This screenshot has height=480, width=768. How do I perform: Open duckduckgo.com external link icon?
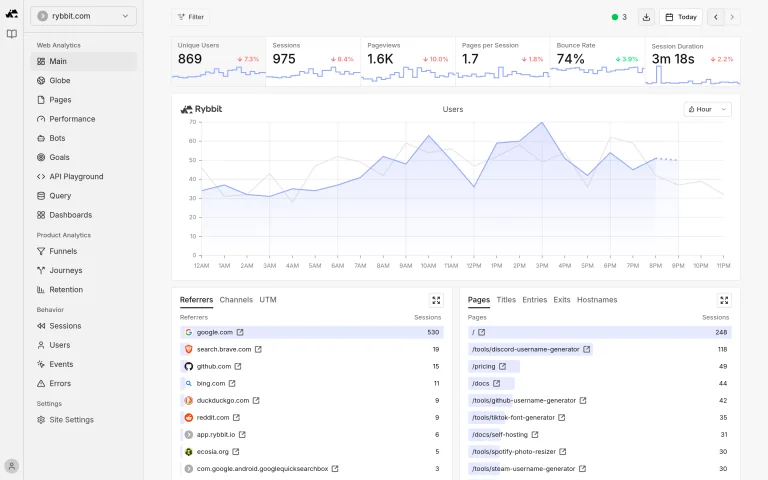click(x=256, y=401)
